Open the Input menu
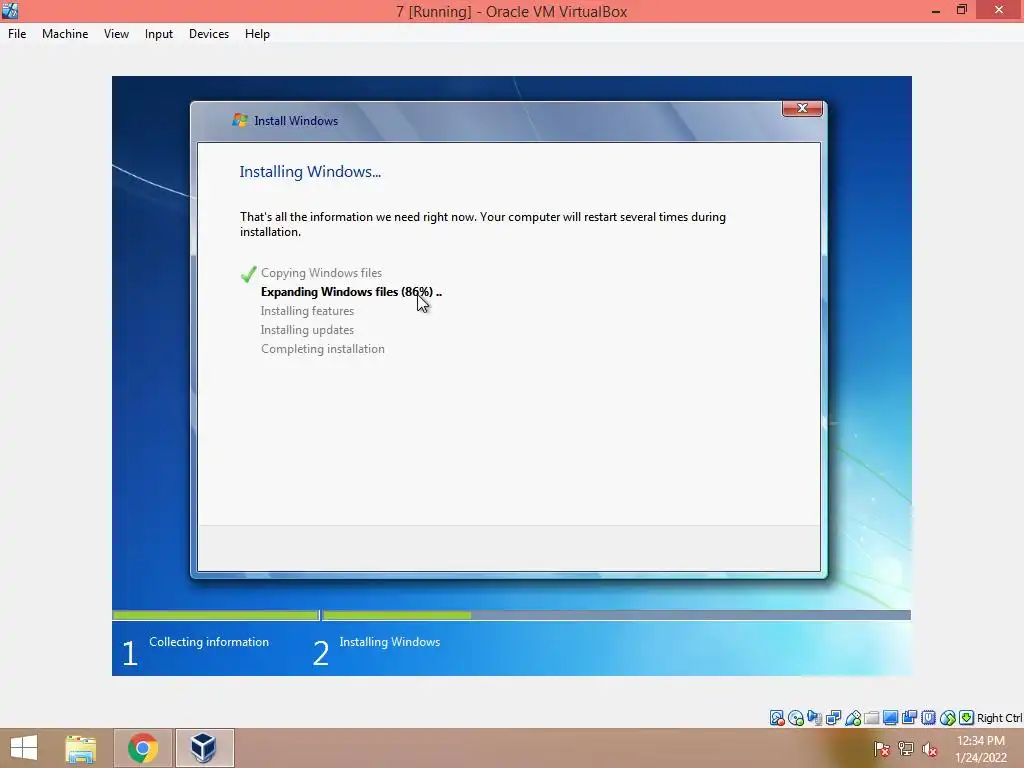This screenshot has height=768, width=1024. pos(159,34)
